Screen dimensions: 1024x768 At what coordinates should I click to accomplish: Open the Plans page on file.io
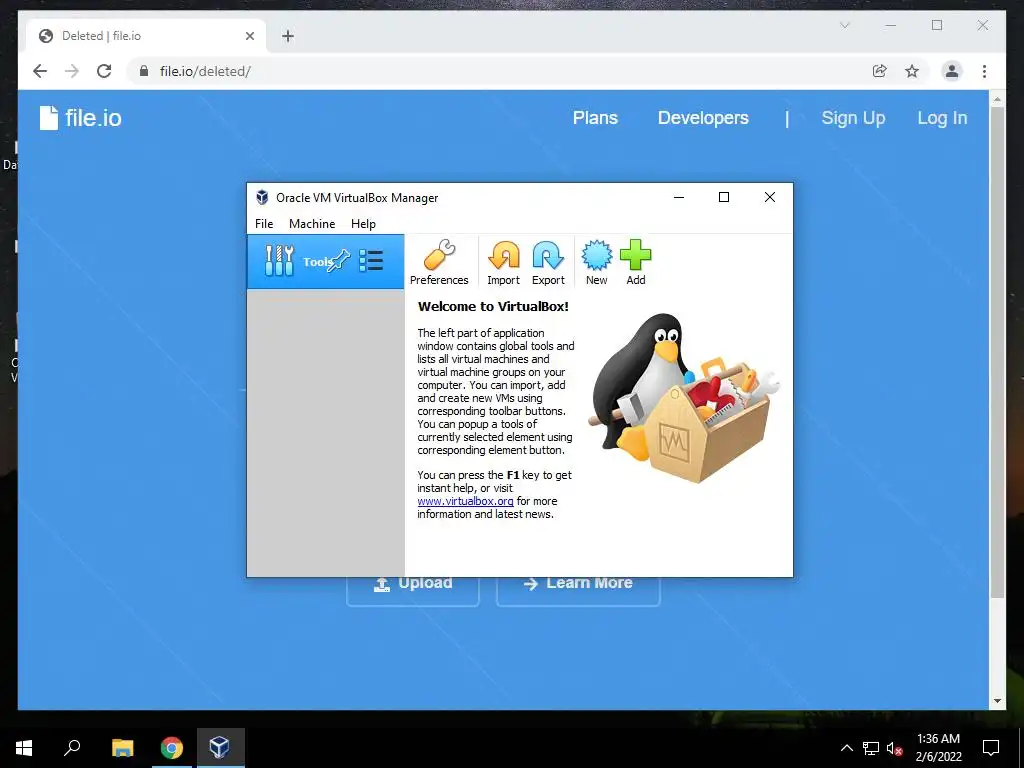595,118
